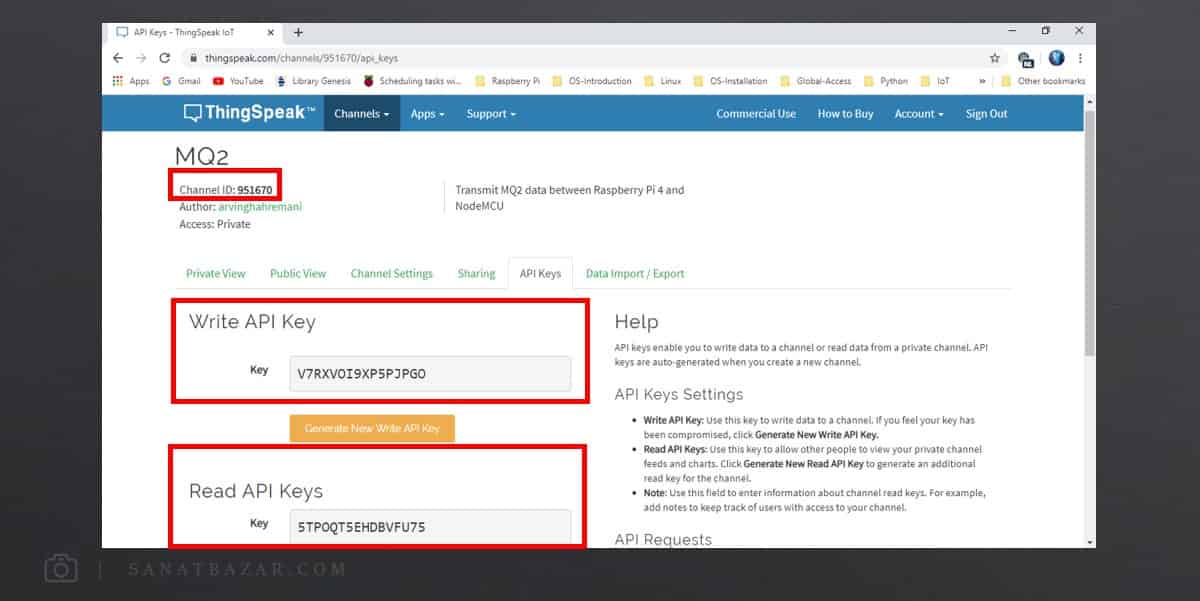Expand the Apps navbar dropdown
This screenshot has width=1200, height=601.
tap(428, 113)
